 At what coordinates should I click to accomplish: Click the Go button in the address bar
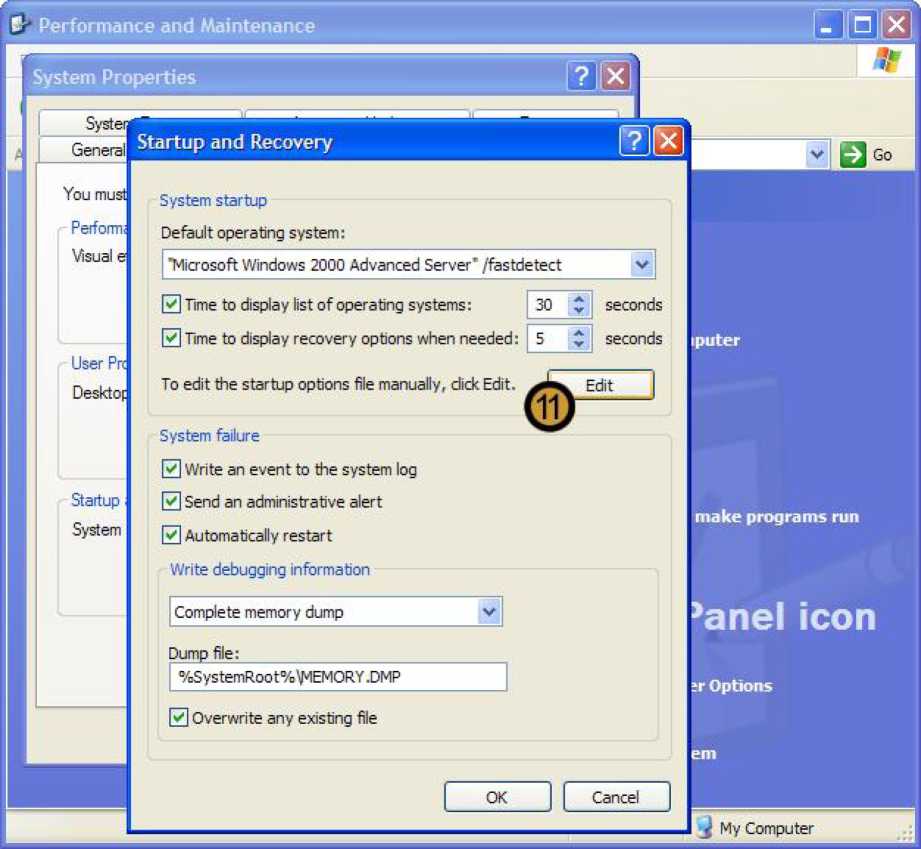[x=866, y=155]
